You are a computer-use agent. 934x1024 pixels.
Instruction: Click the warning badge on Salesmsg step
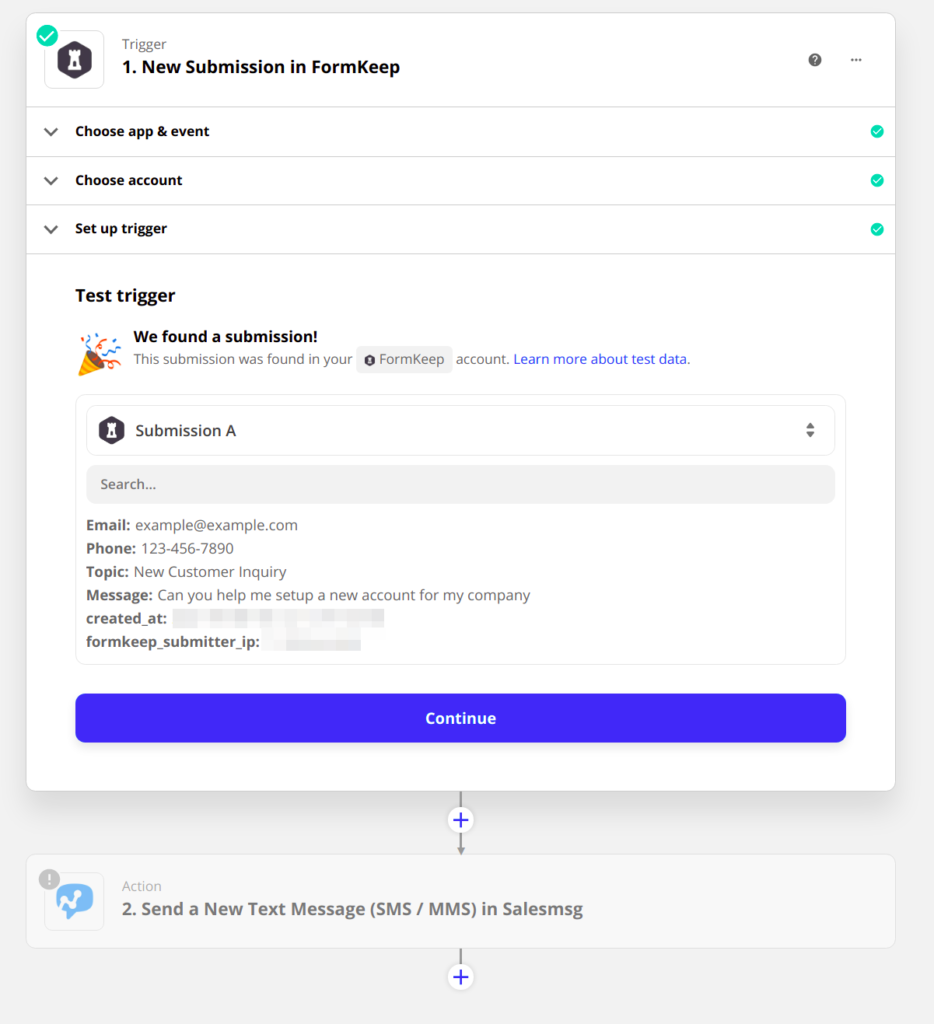point(48,879)
